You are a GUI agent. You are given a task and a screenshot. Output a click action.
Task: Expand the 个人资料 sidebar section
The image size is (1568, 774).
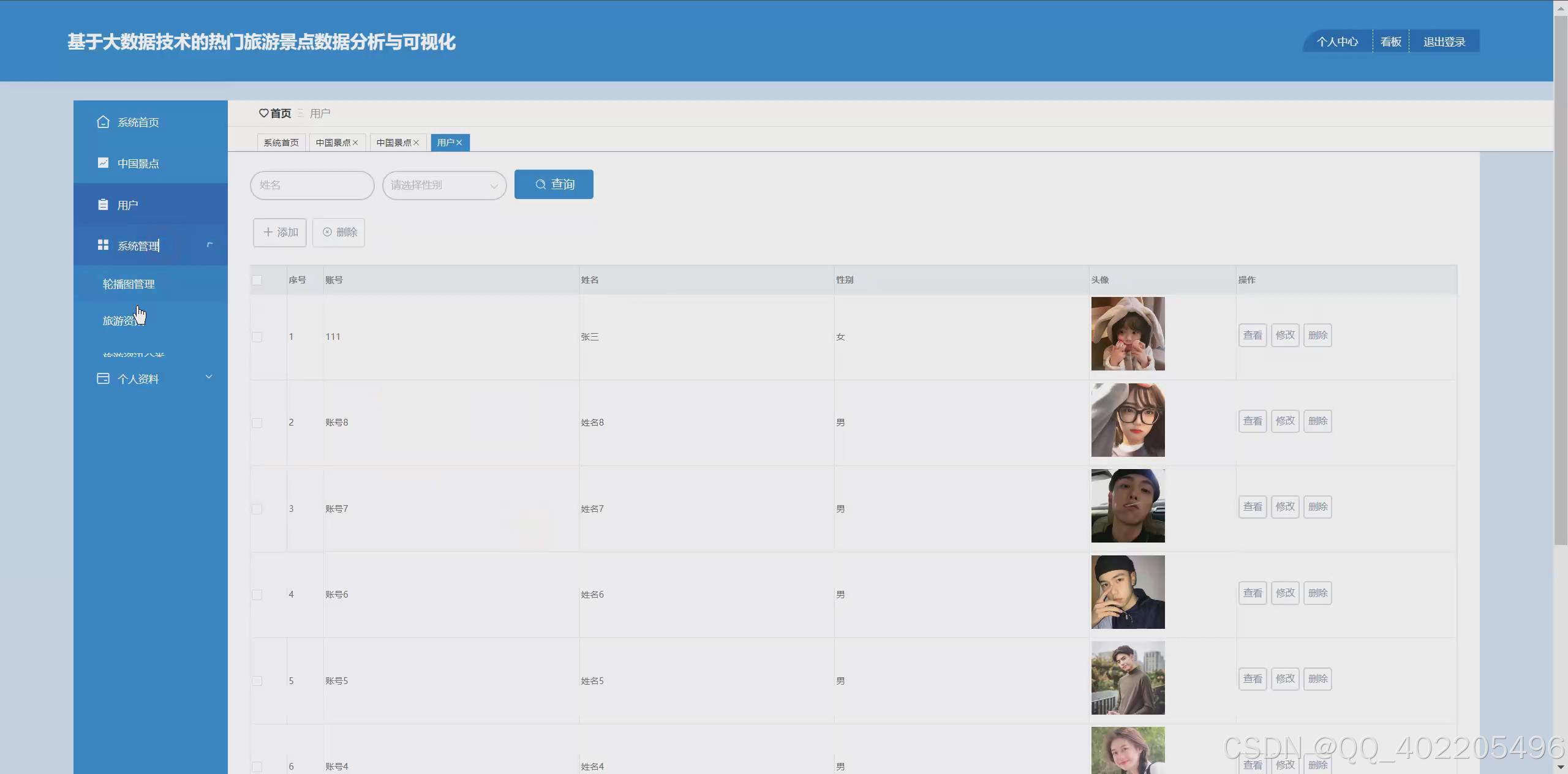209,377
